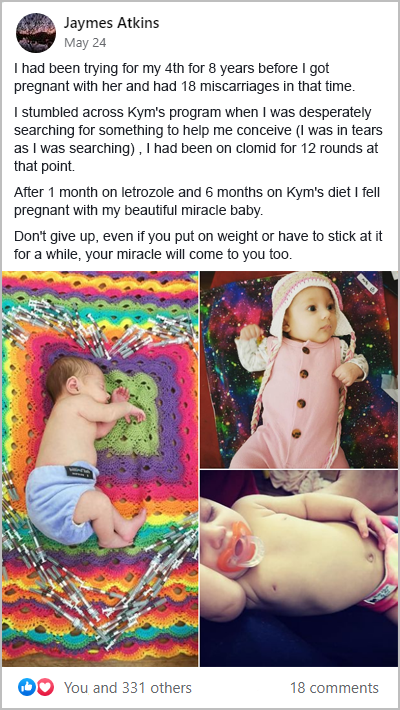Open Jaymes Atkins profile name link
Viewport: 400px width, 710px height.
tap(111, 23)
